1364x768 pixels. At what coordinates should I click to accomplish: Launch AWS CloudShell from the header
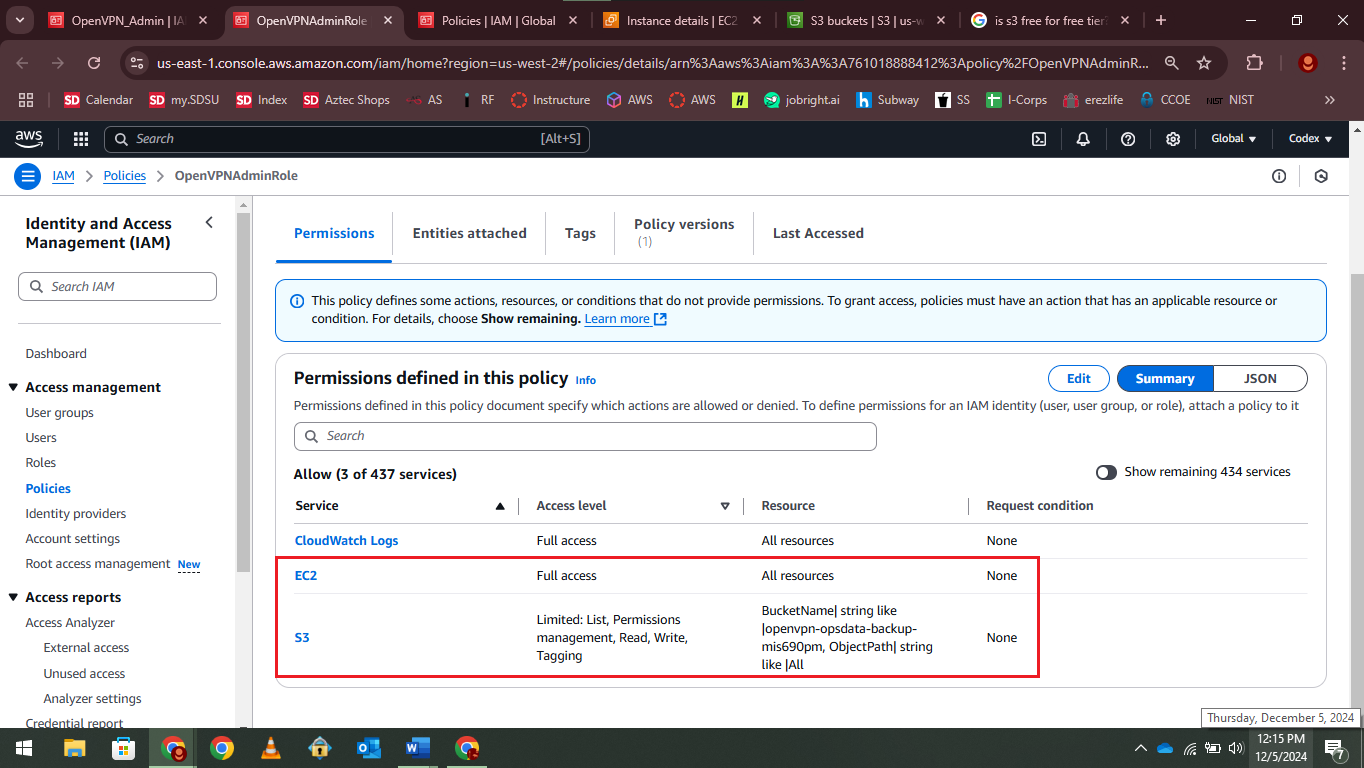1039,139
